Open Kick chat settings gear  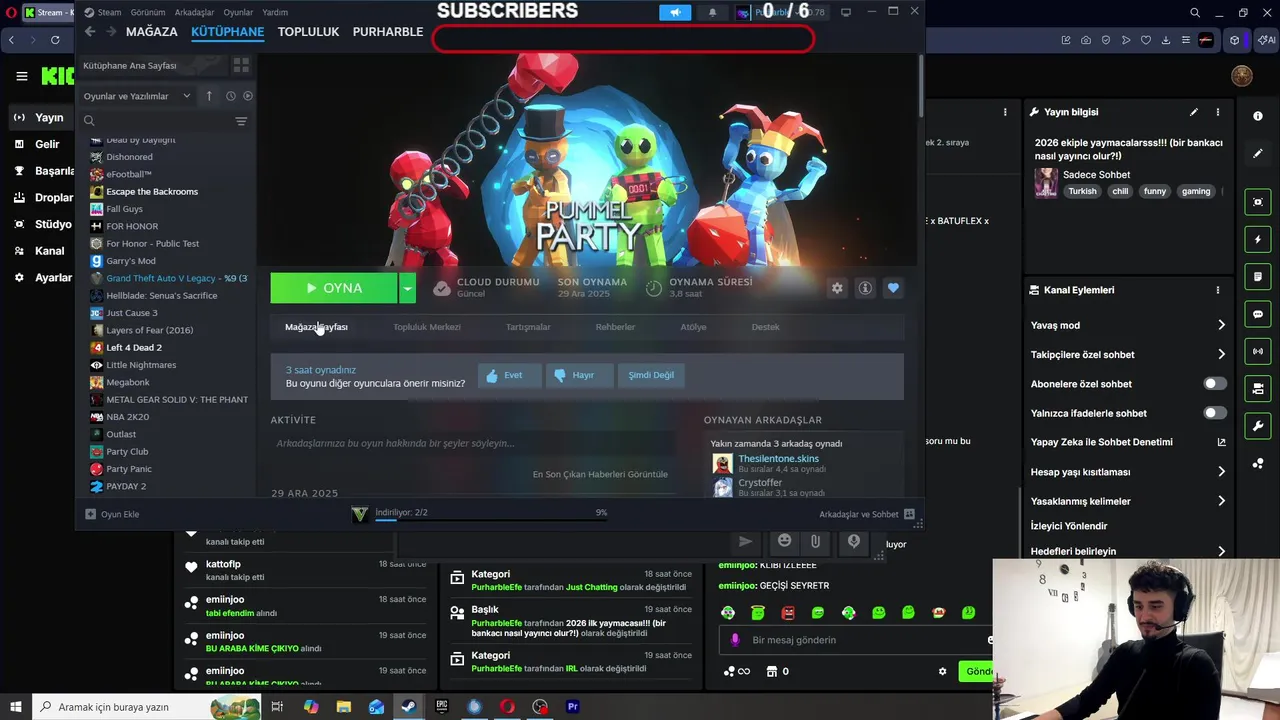coord(942,671)
